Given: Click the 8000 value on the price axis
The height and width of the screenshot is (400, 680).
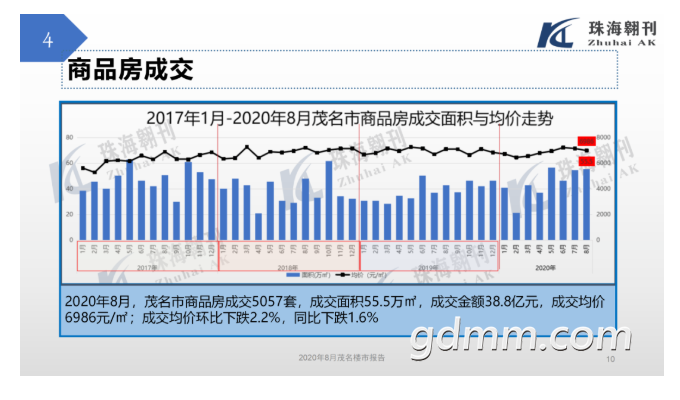Looking at the screenshot, I should tap(604, 137).
